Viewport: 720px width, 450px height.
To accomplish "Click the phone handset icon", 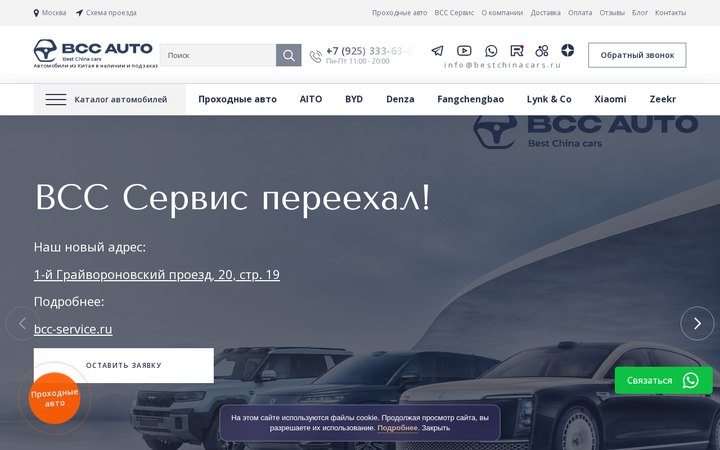I will 315,56.
